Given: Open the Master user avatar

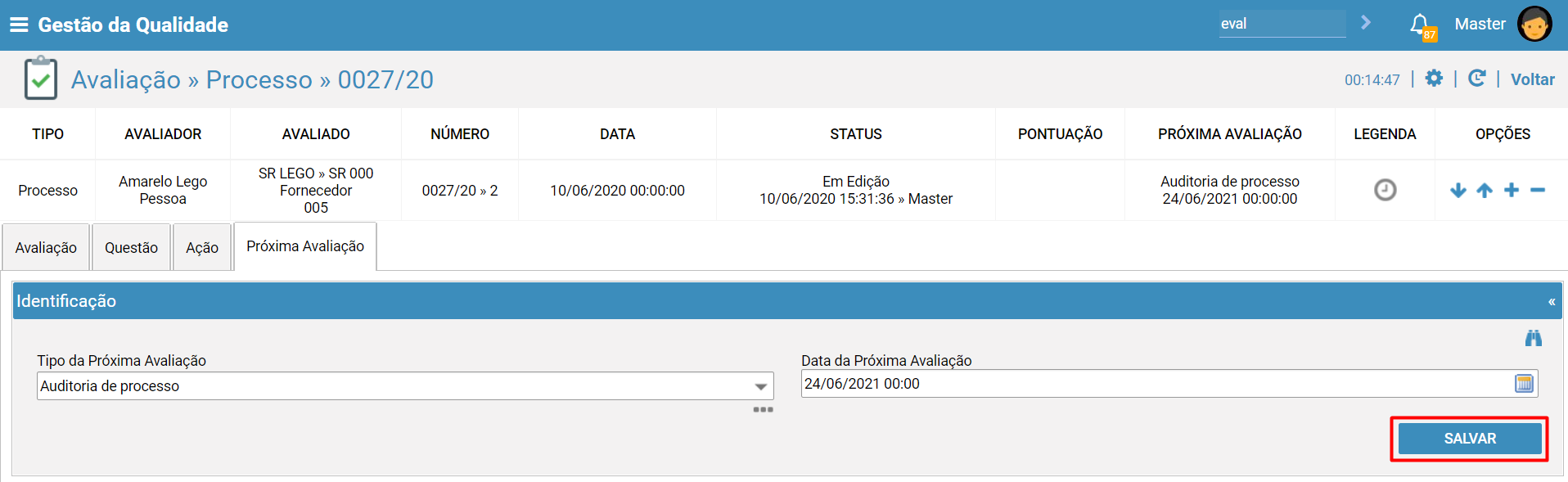Looking at the screenshot, I should click(1534, 24).
